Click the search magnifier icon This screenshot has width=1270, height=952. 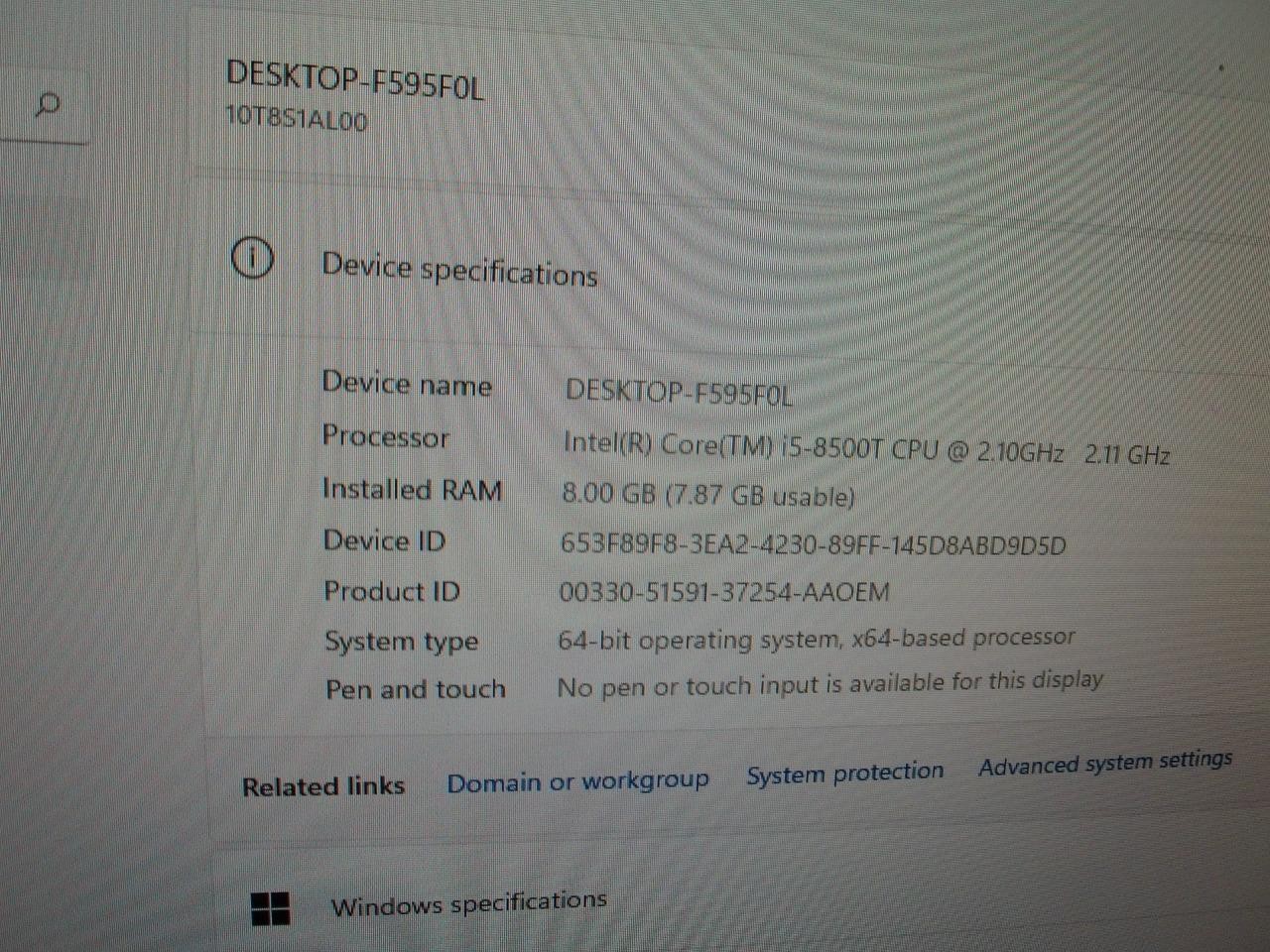point(47,104)
